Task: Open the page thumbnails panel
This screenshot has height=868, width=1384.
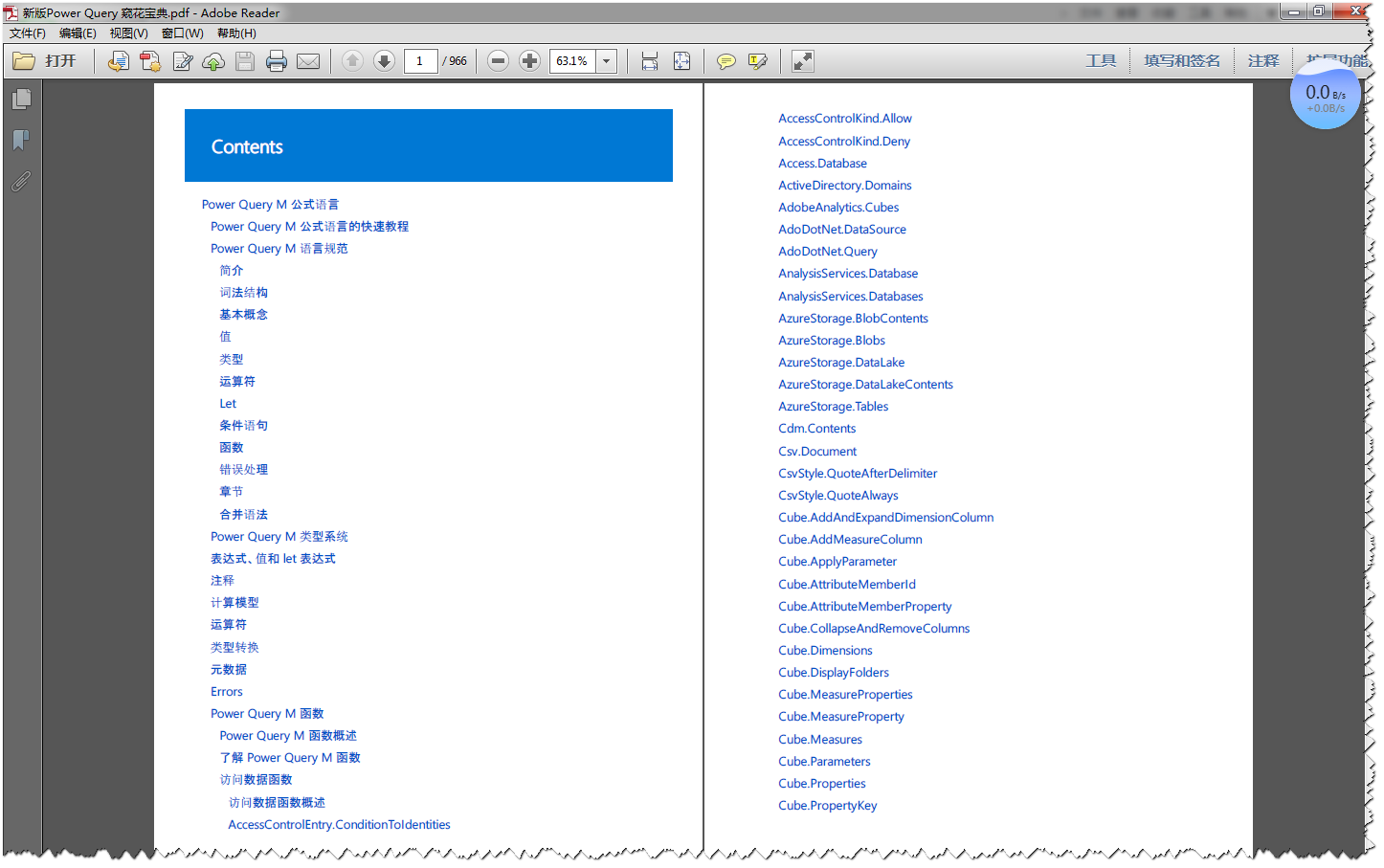Action: [21, 100]
